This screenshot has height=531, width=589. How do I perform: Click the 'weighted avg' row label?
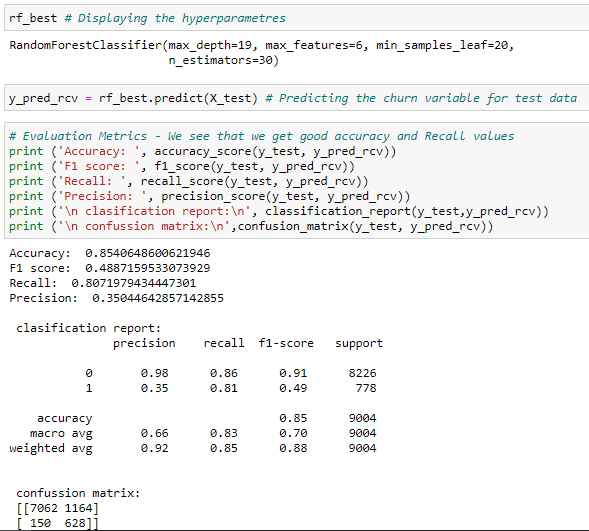coord(51,449)
